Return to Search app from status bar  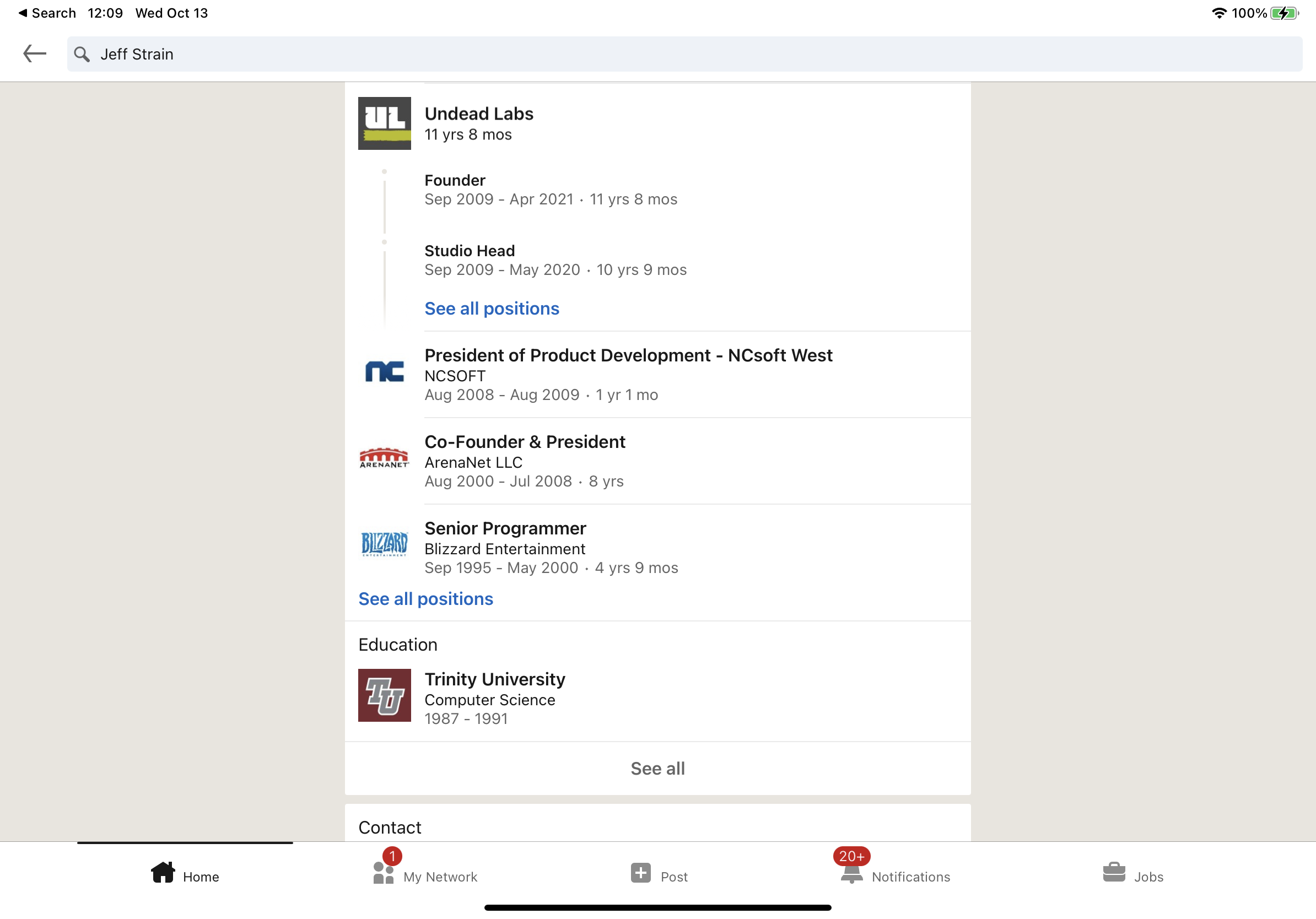[x=47, y=13]
